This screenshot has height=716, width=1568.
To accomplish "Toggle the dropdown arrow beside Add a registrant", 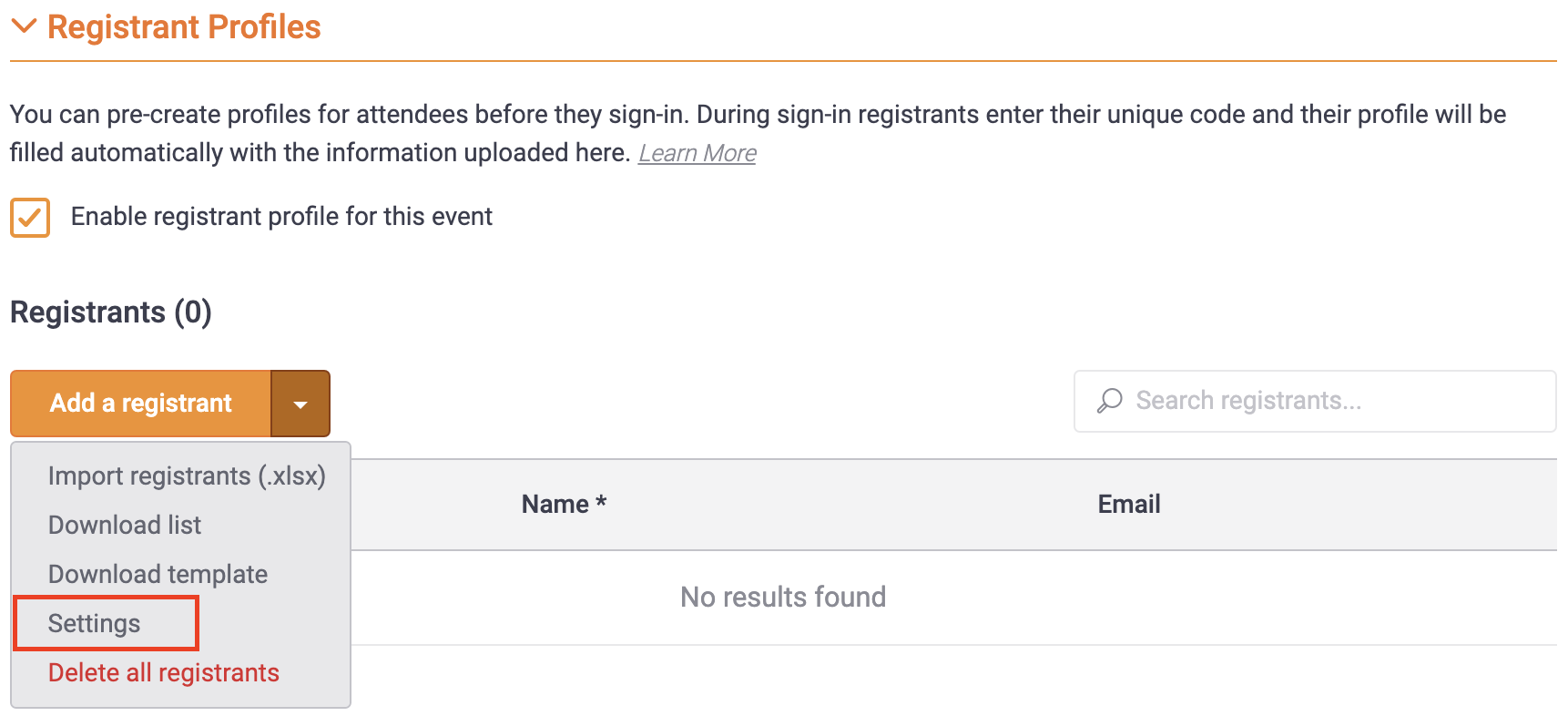I will (x=300, y=404).
